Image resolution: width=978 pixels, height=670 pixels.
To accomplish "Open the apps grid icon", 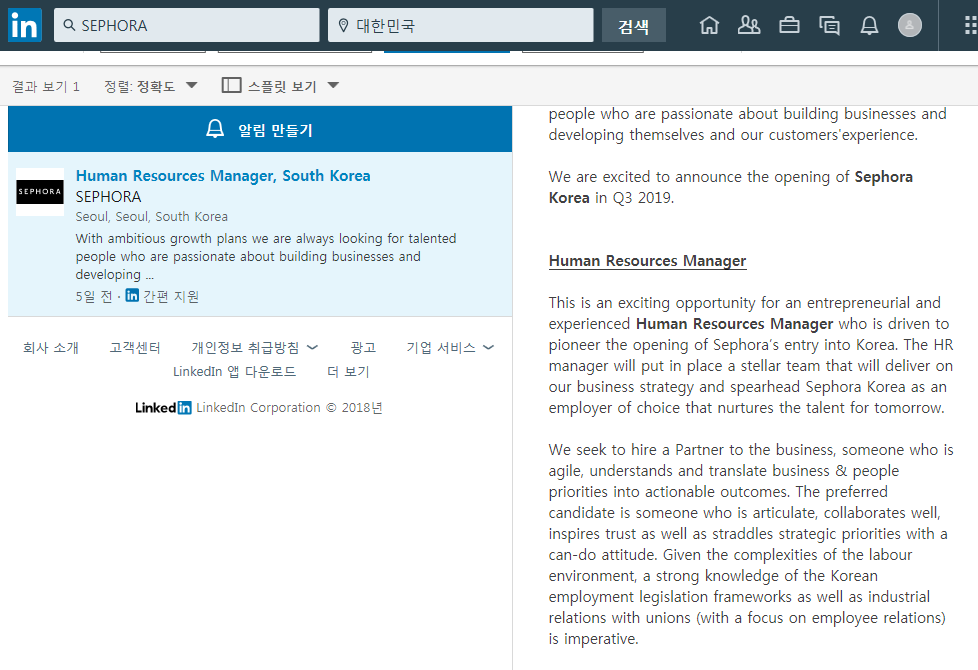I will coord(970,26).
